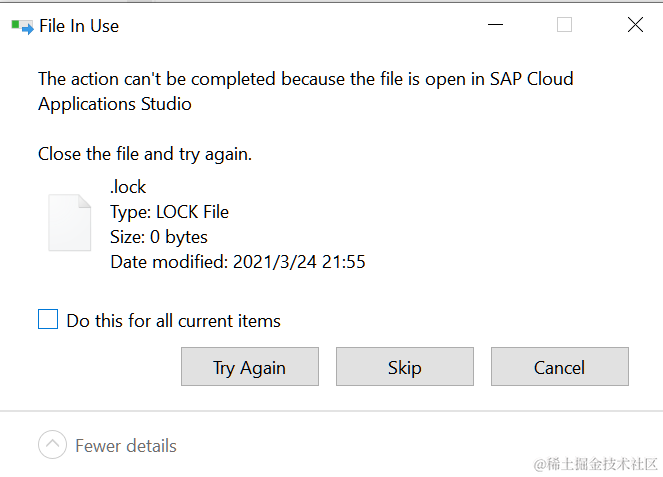The image size is (663, 477).
Task: Click the "Size: 0 bytes" line
Action: coord(159,237)
